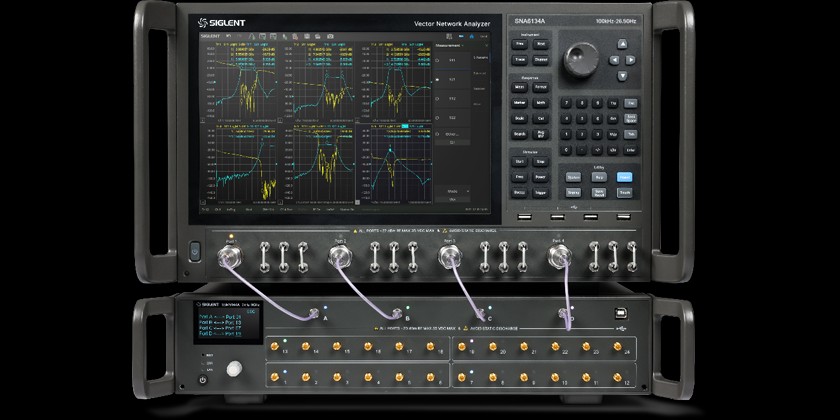The width and height of the screenshot is (840, 420).
Task: Push the analyzer's front power button
Action: point(194,251)
